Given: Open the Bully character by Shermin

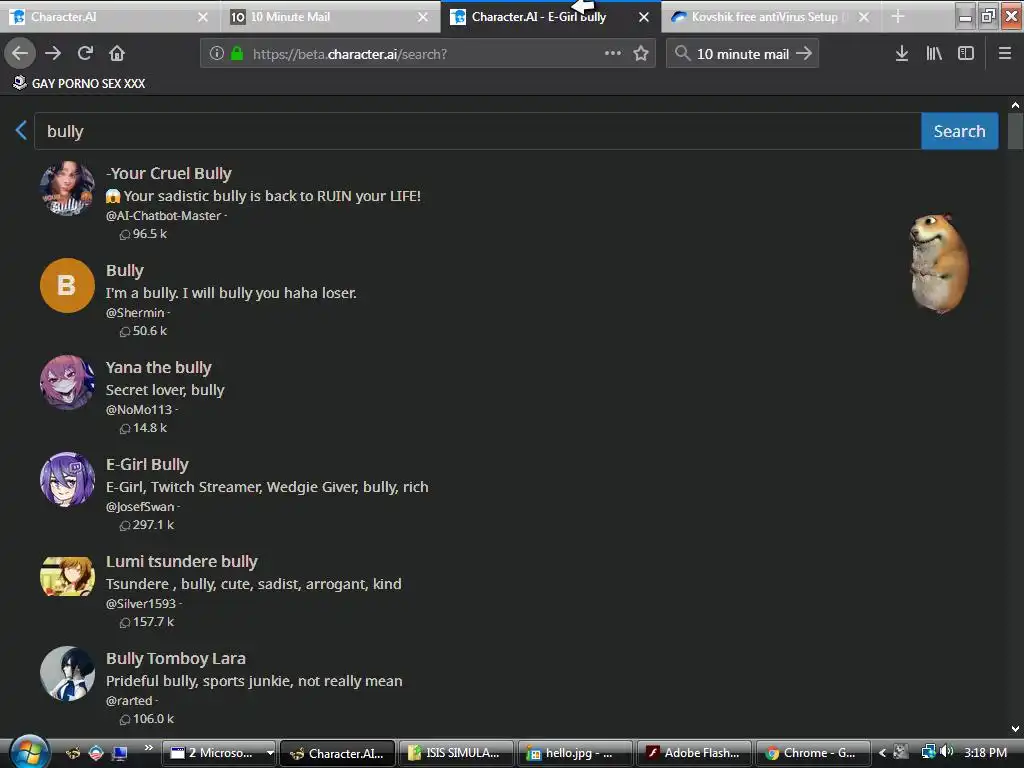Looking at the screenshot, I should pos(125,270).
